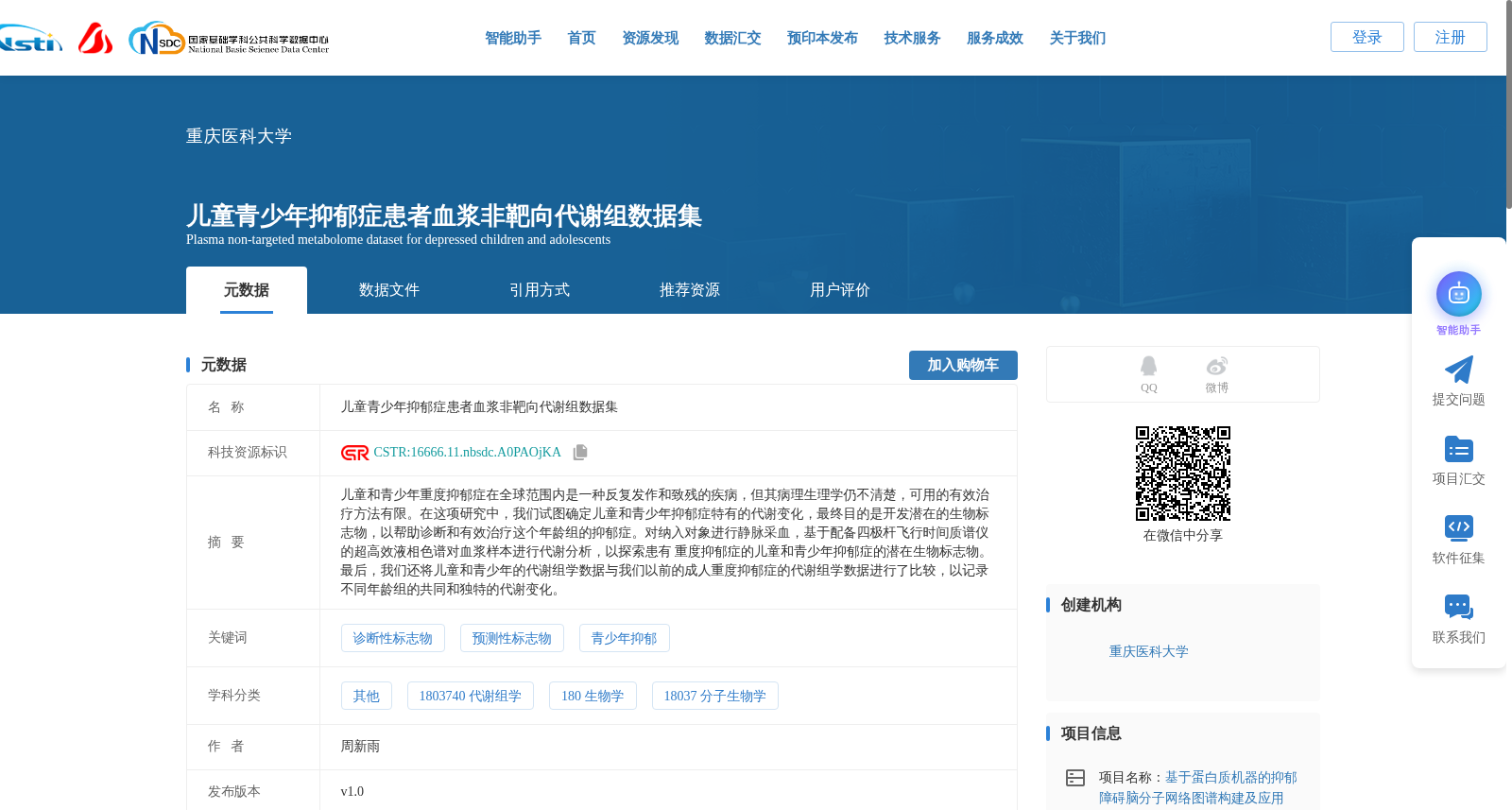Viewport: 1512px width, 810px height.
Task: Open 关于我们 navigation item
Action: pyautogui.click(x=1077, y=38)
